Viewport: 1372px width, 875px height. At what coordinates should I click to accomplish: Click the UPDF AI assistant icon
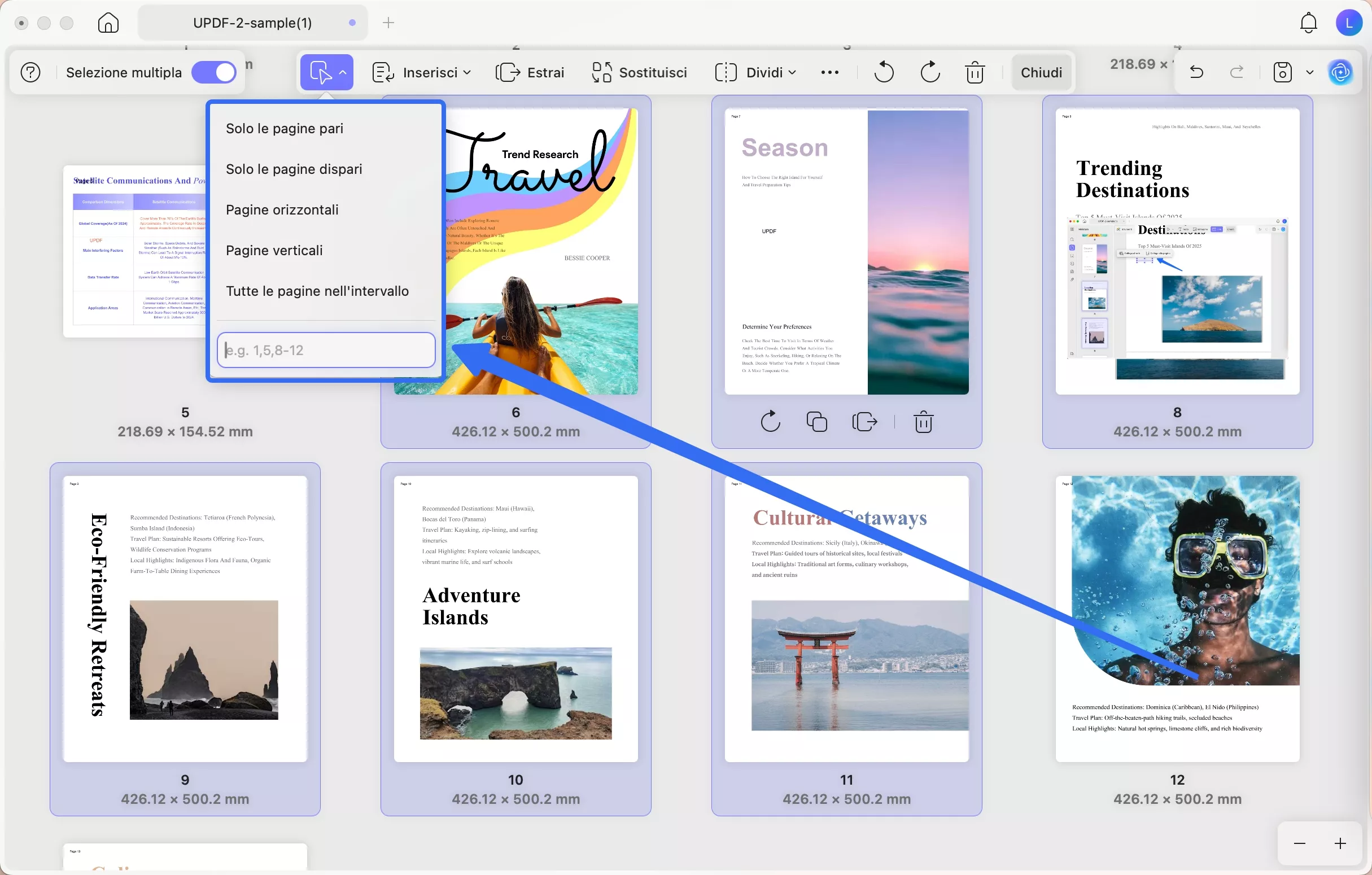pos(1340,72)
